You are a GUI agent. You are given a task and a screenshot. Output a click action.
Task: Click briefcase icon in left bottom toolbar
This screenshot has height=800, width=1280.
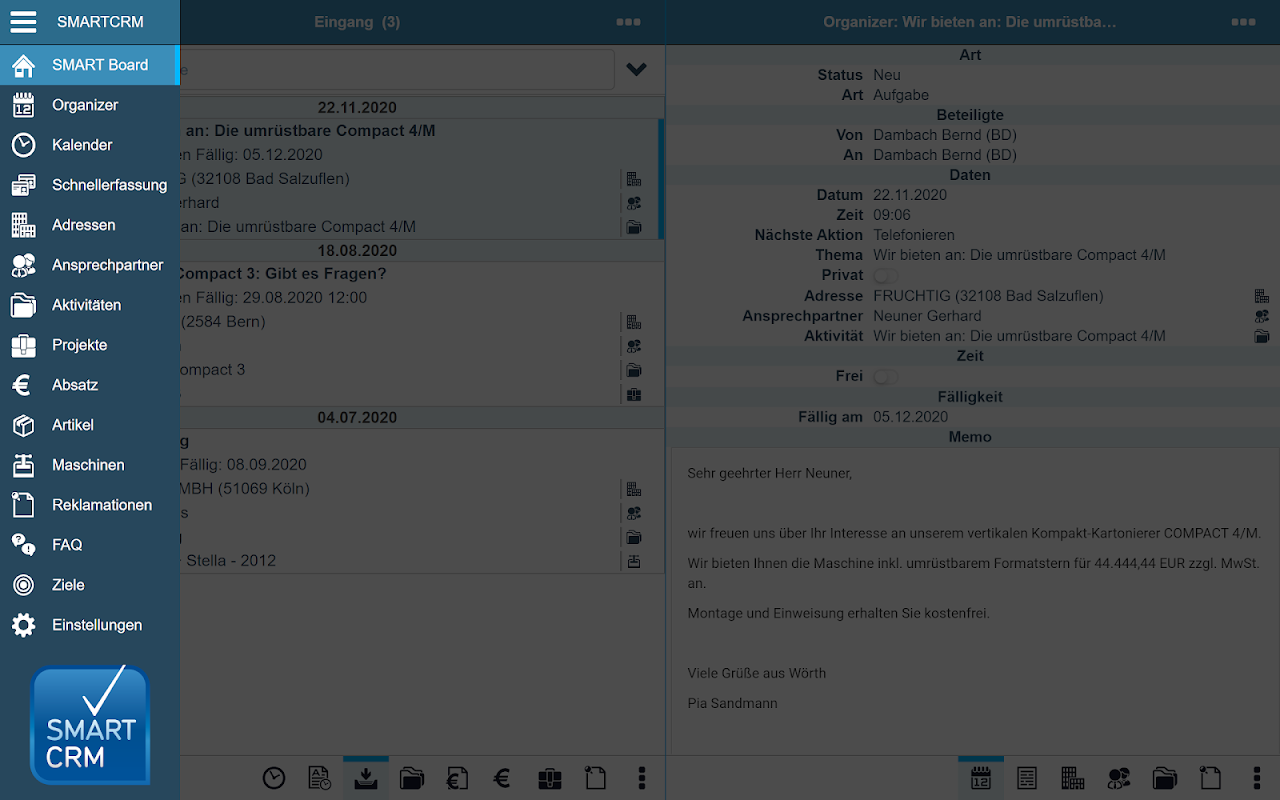pos(549,778)
